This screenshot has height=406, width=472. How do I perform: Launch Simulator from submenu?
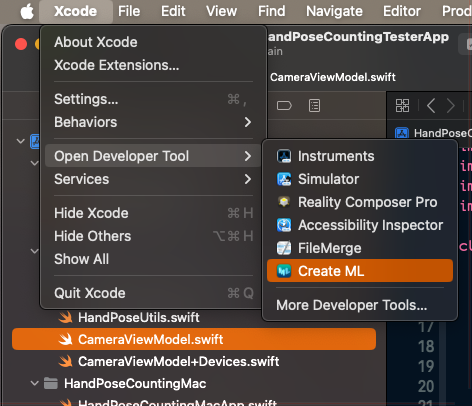coord(360,179)
